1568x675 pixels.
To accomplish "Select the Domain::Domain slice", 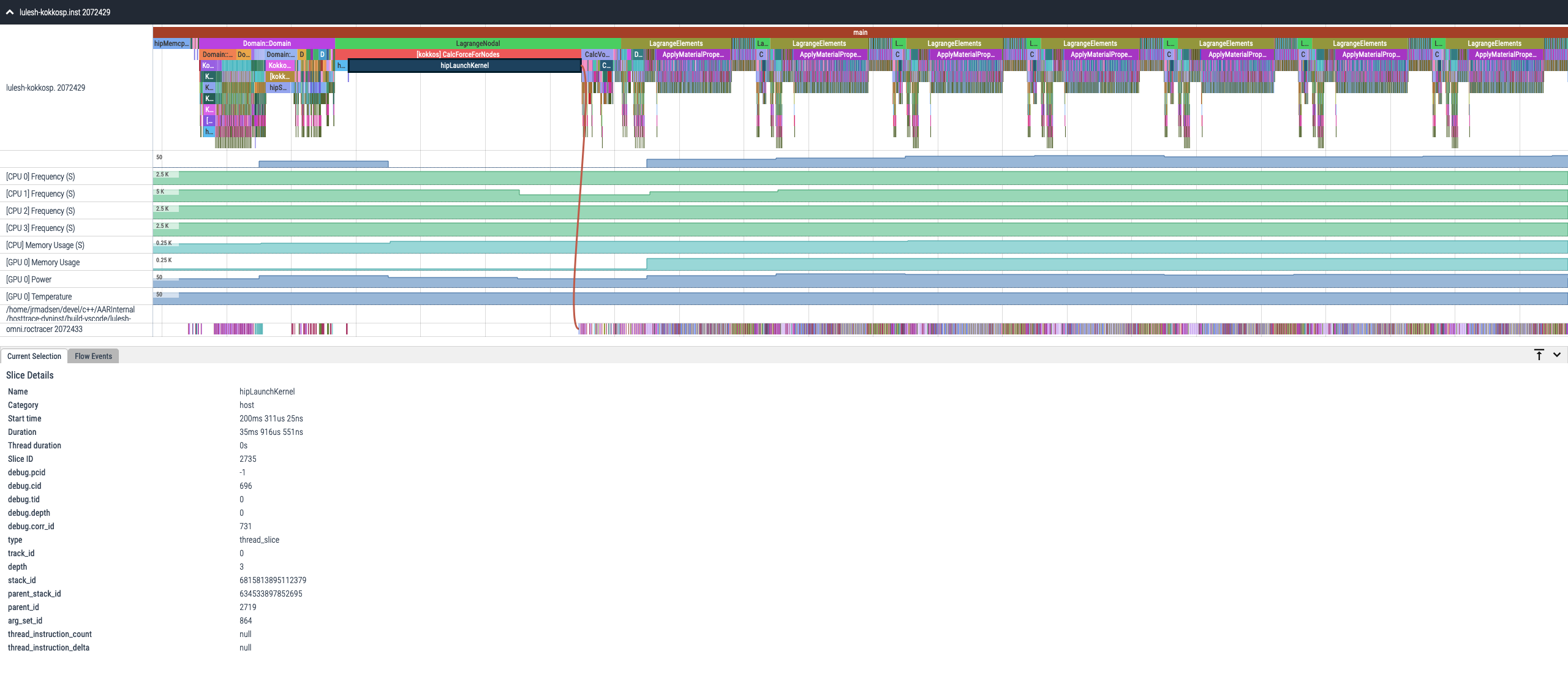I will click(266, 43).
